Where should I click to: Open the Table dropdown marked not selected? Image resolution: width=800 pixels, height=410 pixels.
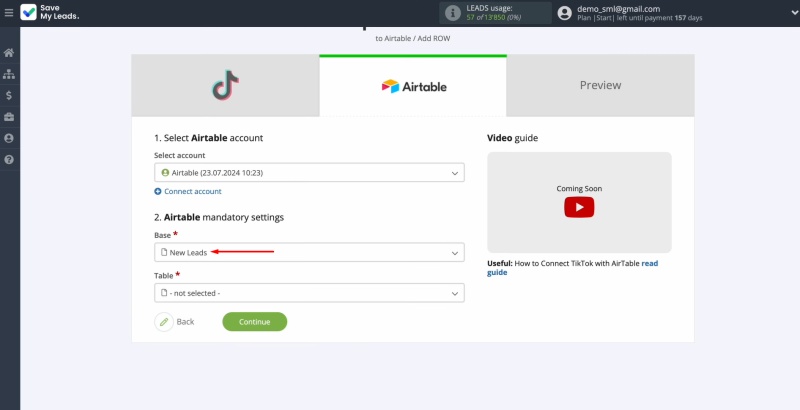coord(309,293)
